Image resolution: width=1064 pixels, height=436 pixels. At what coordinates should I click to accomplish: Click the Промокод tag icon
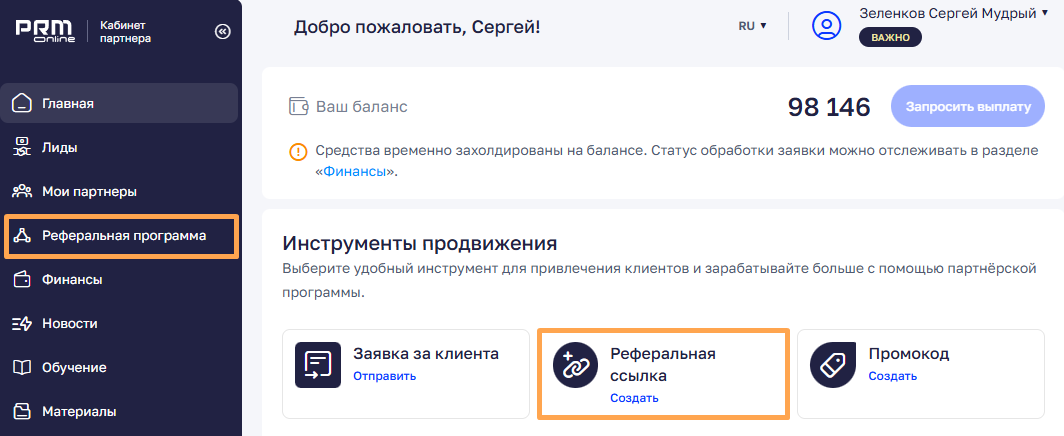click(x=833, y=365)
